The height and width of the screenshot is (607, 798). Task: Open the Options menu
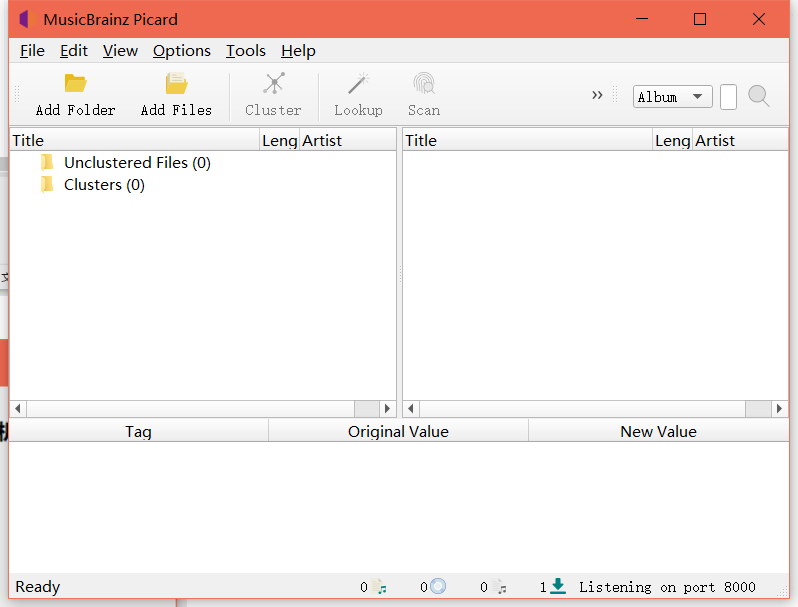182,51
